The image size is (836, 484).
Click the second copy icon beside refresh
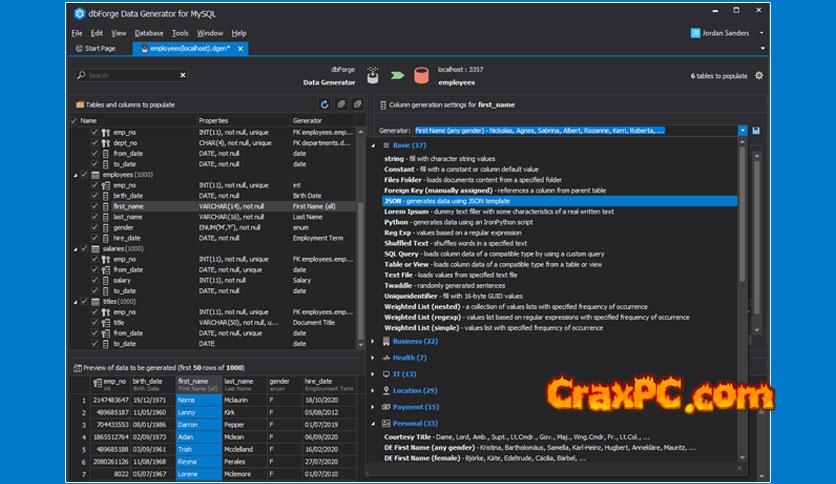[357, 104]
